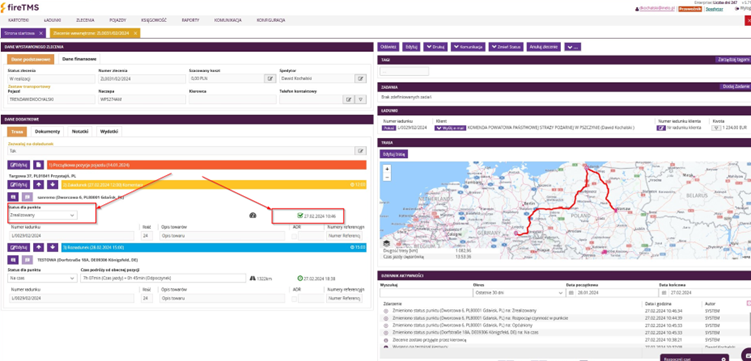Click the edit icon next to Szacowany koszt
Viewport: 751px width, 361px height.
click(270, 79)
